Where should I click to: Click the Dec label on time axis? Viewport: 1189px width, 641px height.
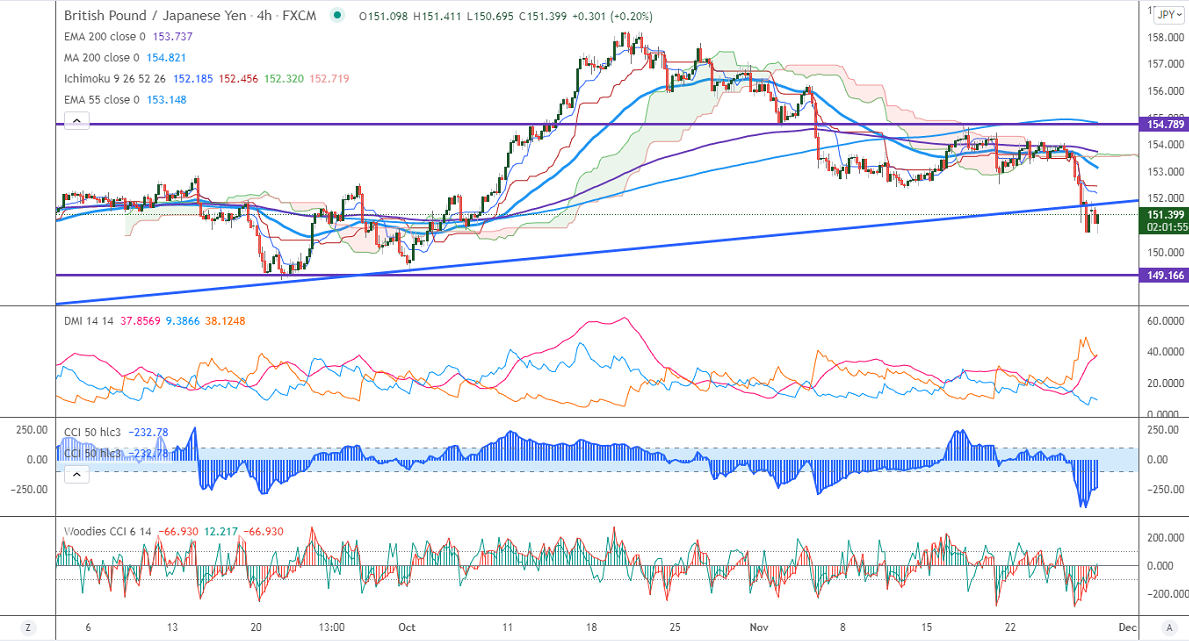pyautogui.click(x=1128, y=627)
